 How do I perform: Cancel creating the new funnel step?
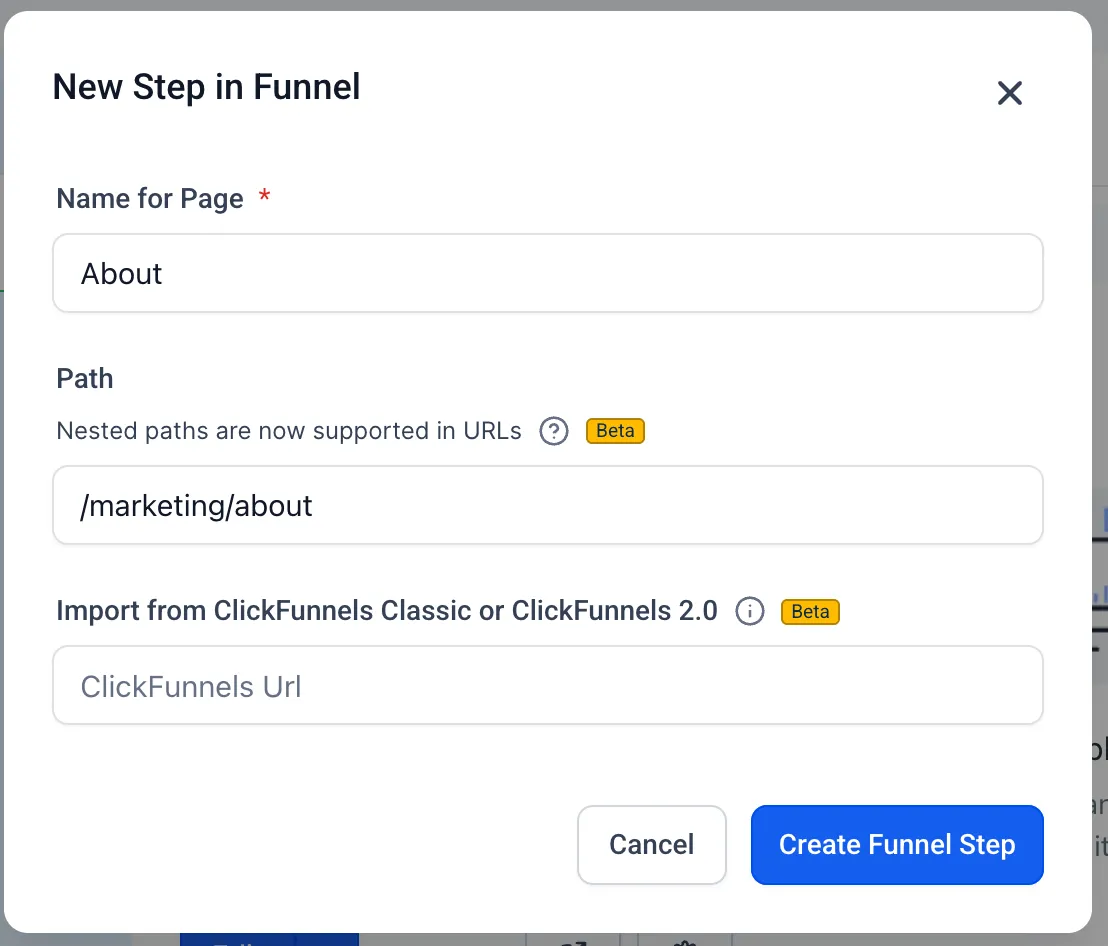pos(652,844)
